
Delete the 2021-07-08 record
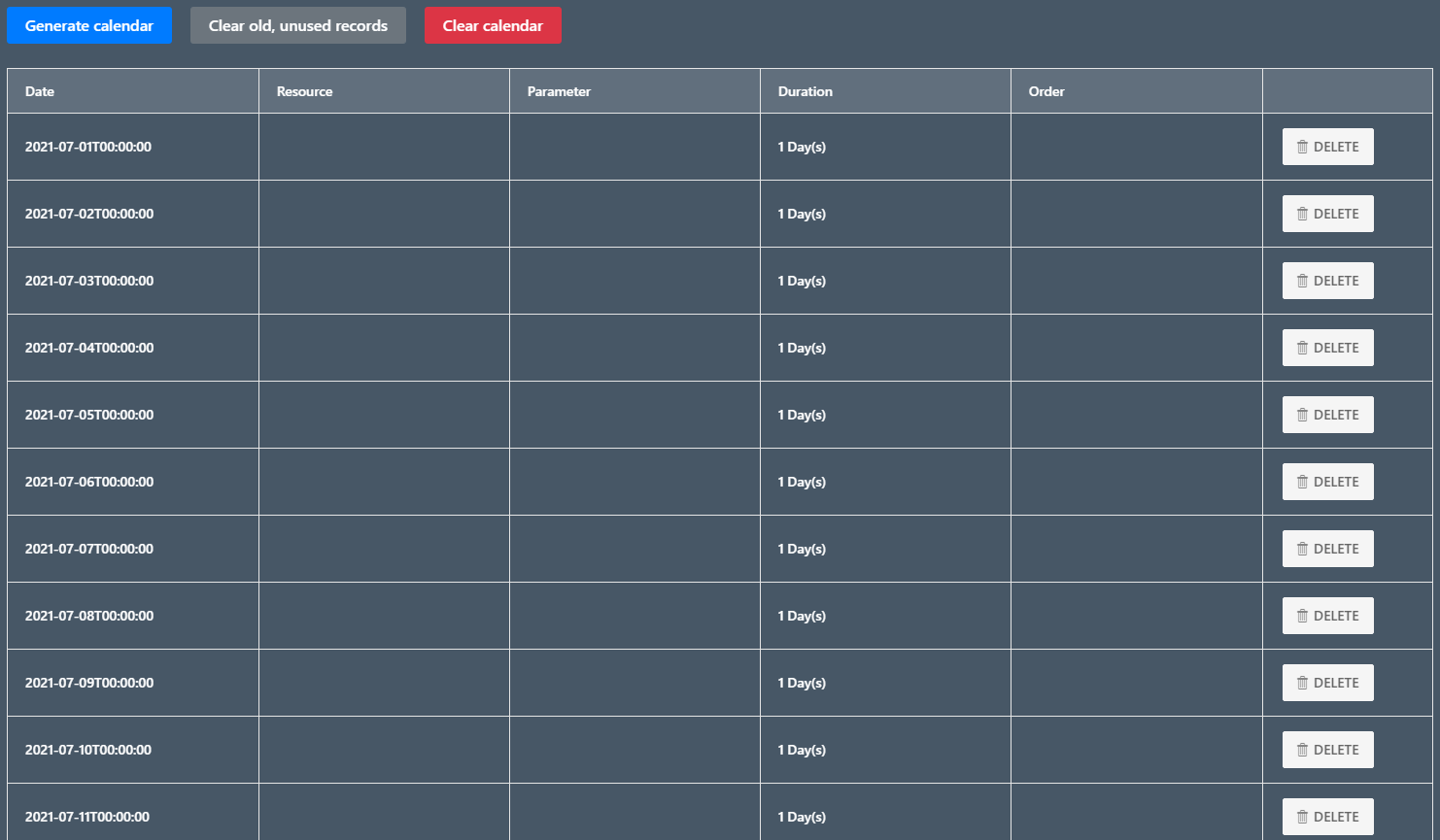[1327, 616]
